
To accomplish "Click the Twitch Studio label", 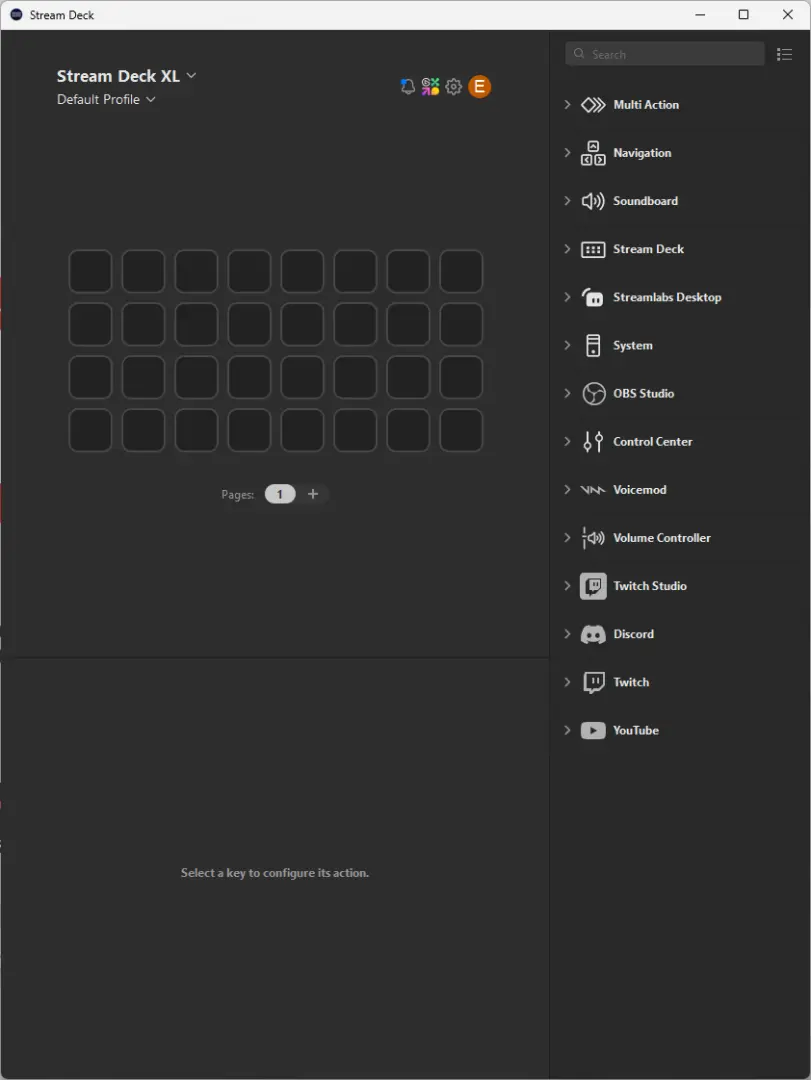I will point(650,586).
